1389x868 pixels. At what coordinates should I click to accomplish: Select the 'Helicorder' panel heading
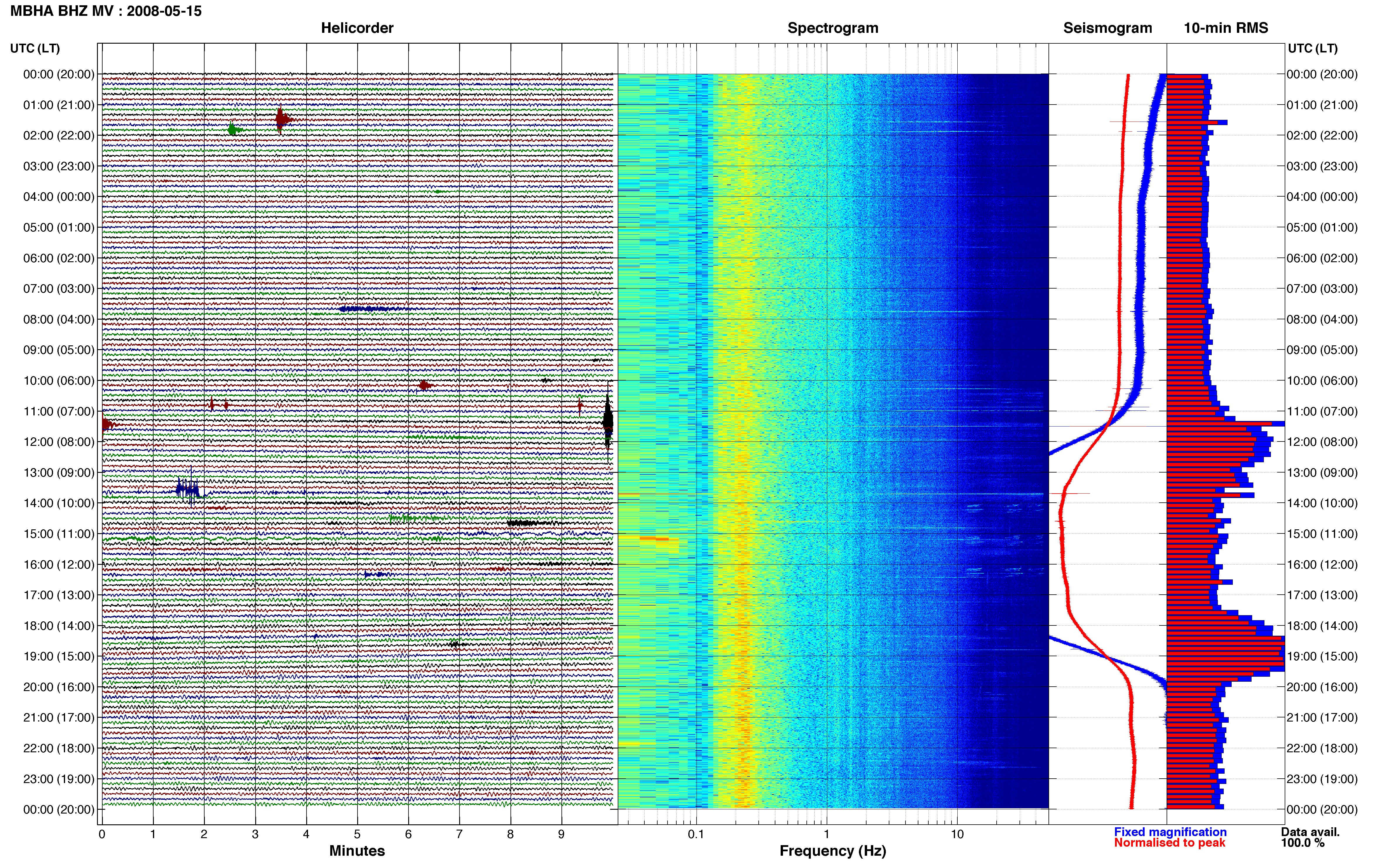357,28
